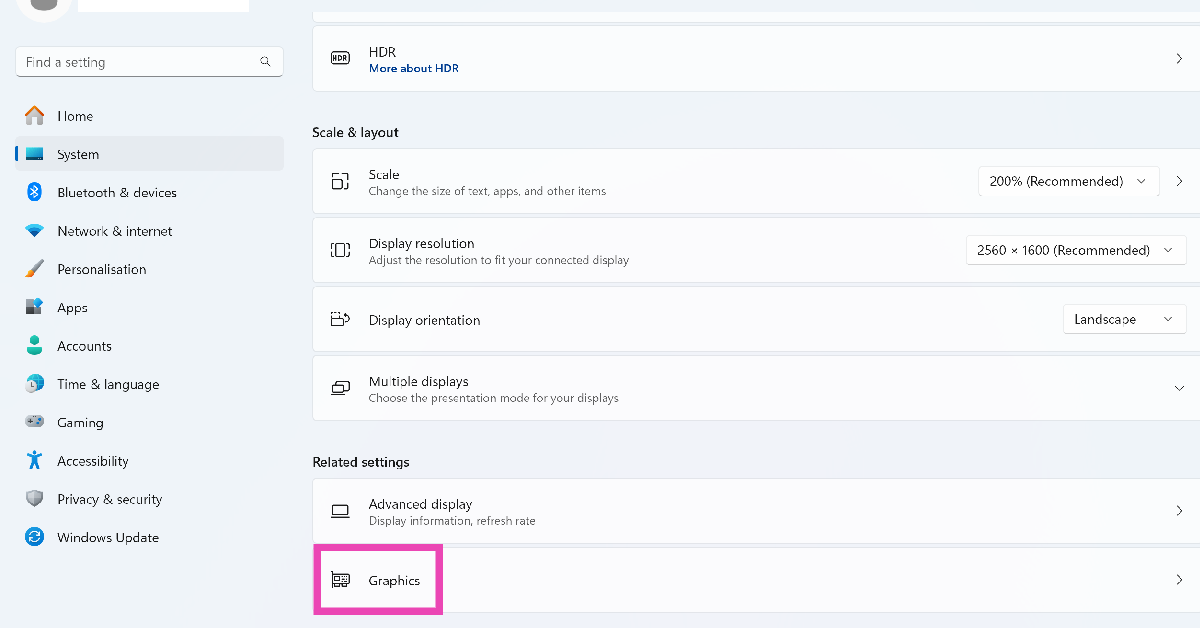Go to Home in sidebar

click(x=75, y=116)
